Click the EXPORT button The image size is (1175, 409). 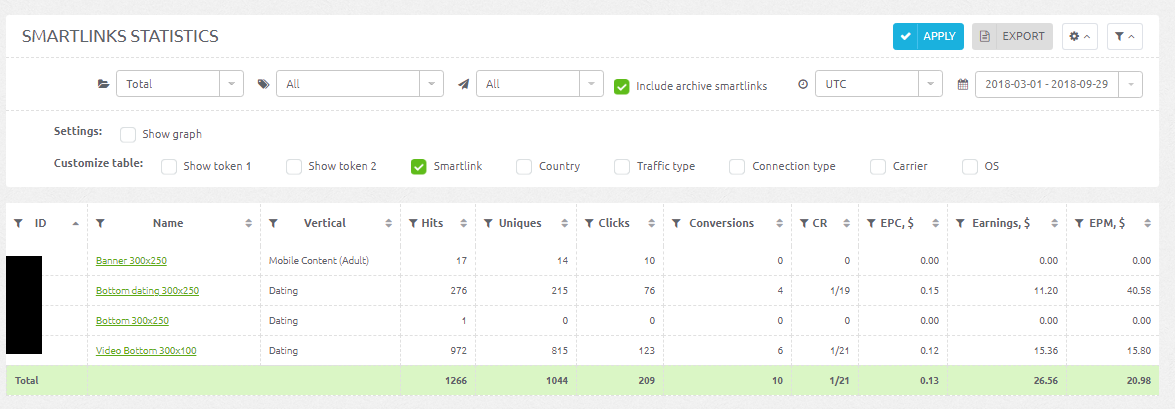click(x=1012, y=36)
